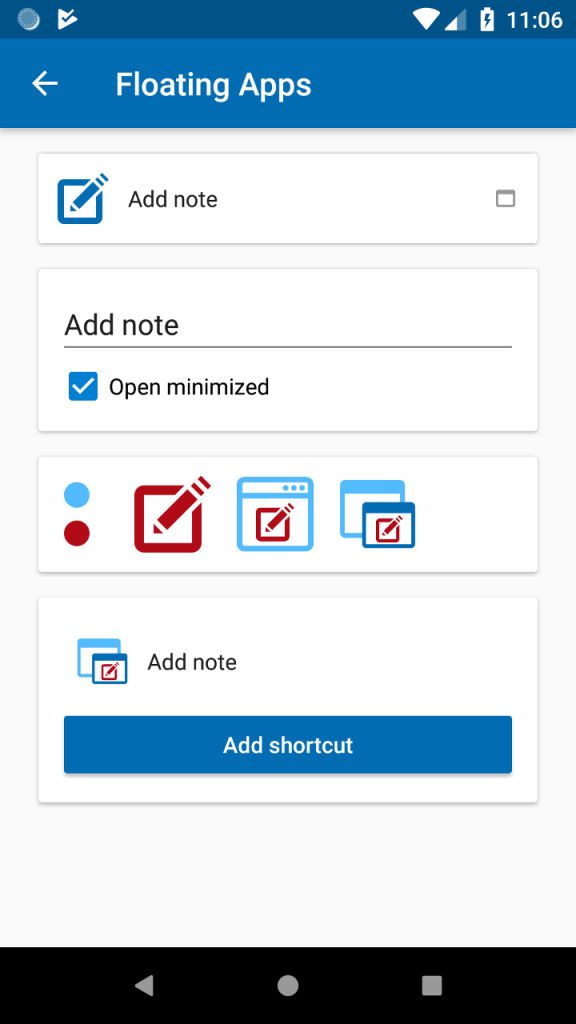Select the blue window note icon
Viewport: 576px width, 1024px height.
pyautogui.click(x=274, y=514)
